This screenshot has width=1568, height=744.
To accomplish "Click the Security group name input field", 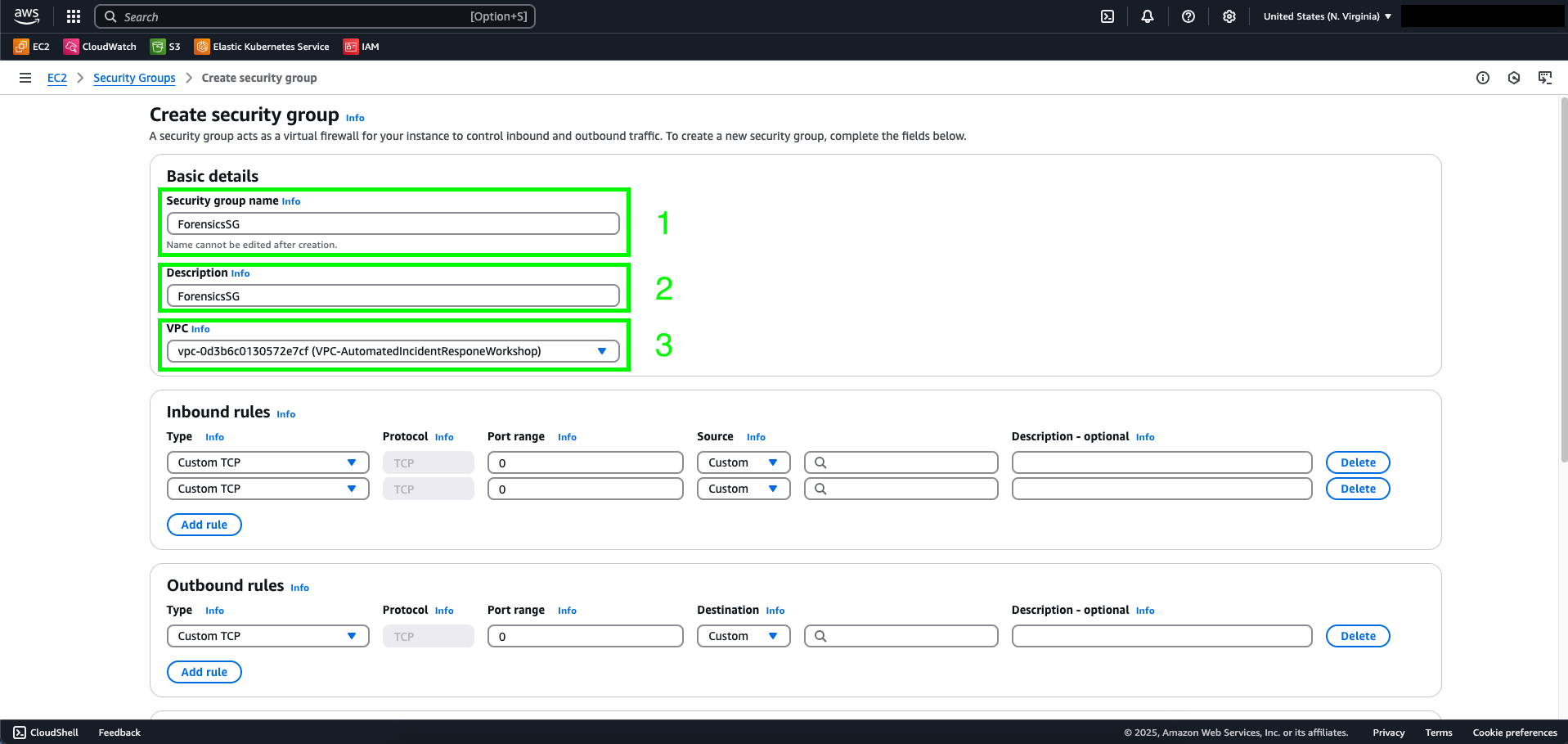I will (393, 224).
